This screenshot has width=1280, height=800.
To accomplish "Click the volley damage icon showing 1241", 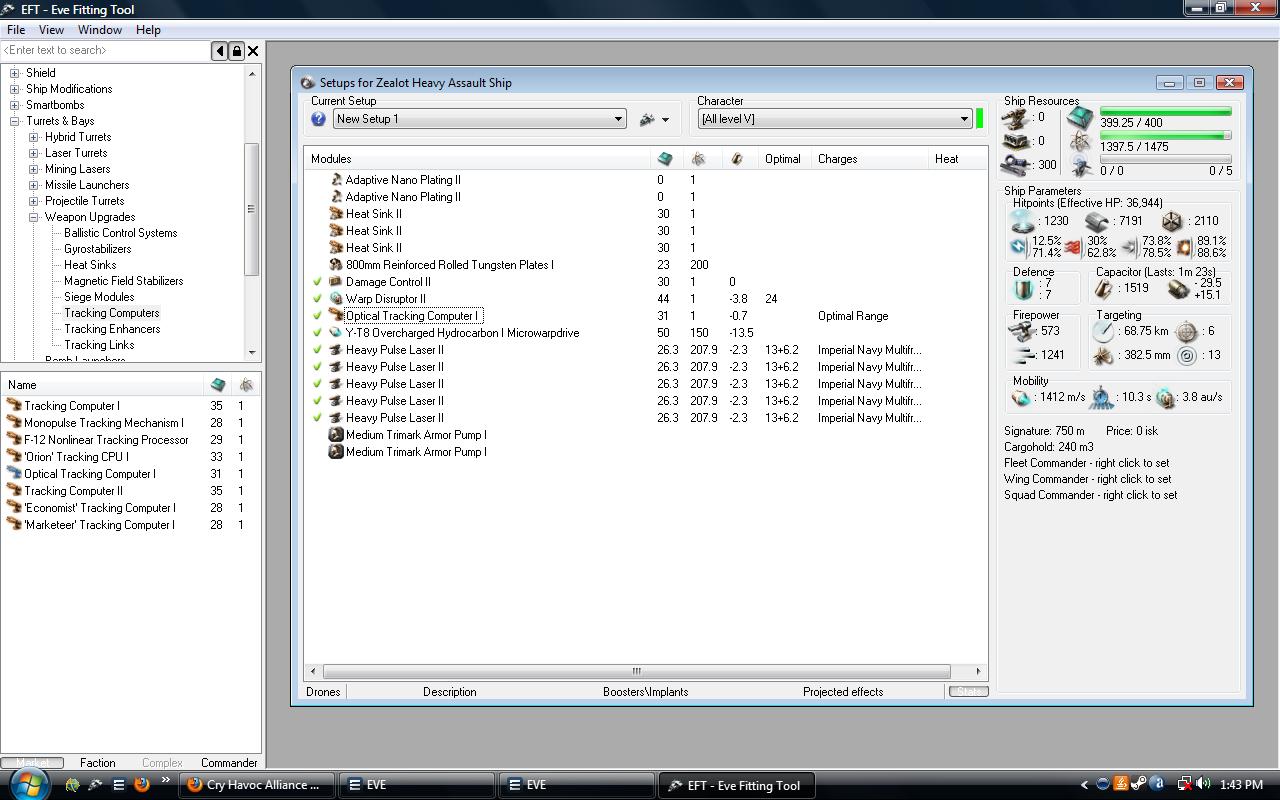I will click(1022, 355).
